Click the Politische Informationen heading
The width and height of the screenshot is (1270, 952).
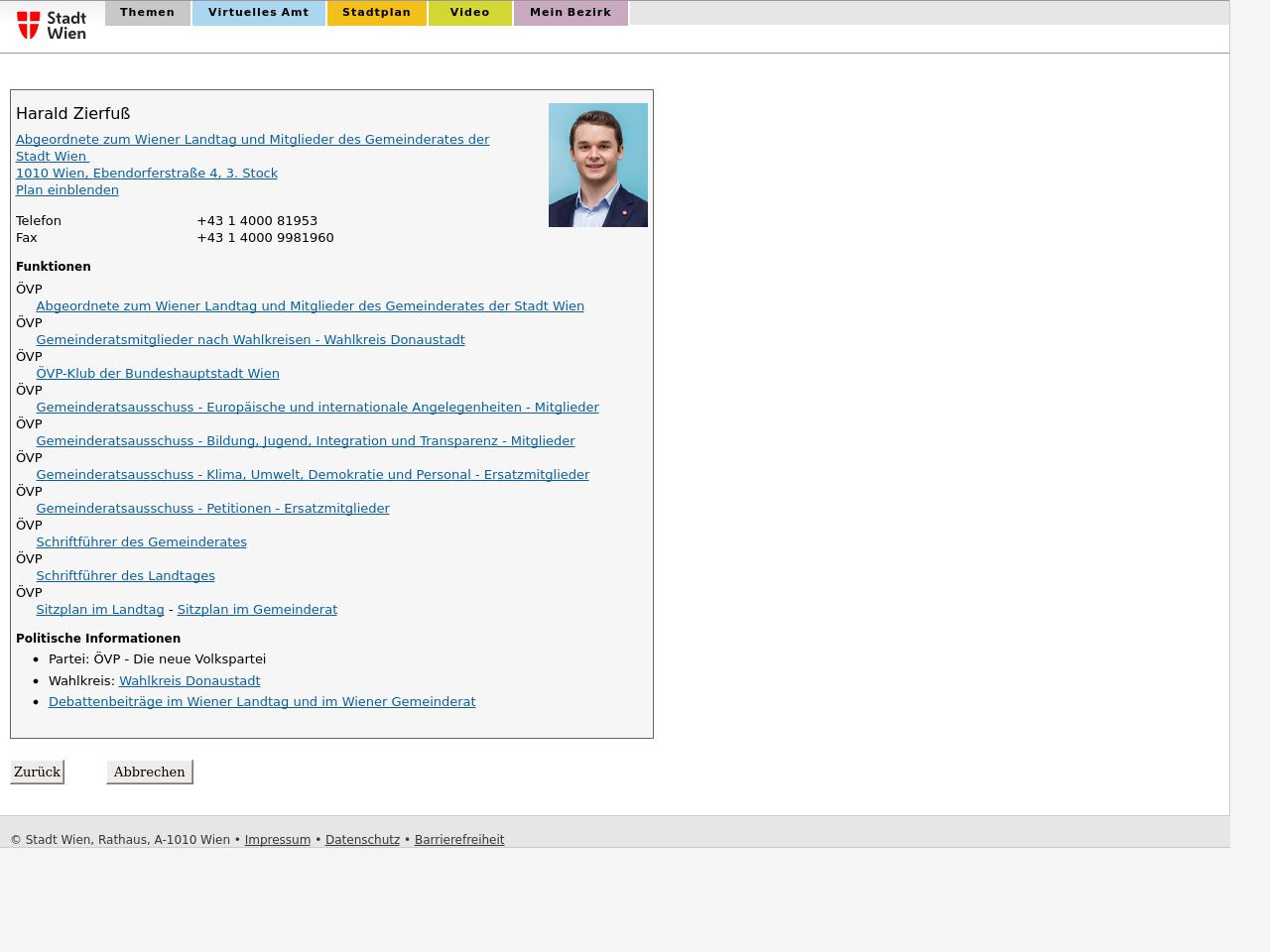point(98,638)
